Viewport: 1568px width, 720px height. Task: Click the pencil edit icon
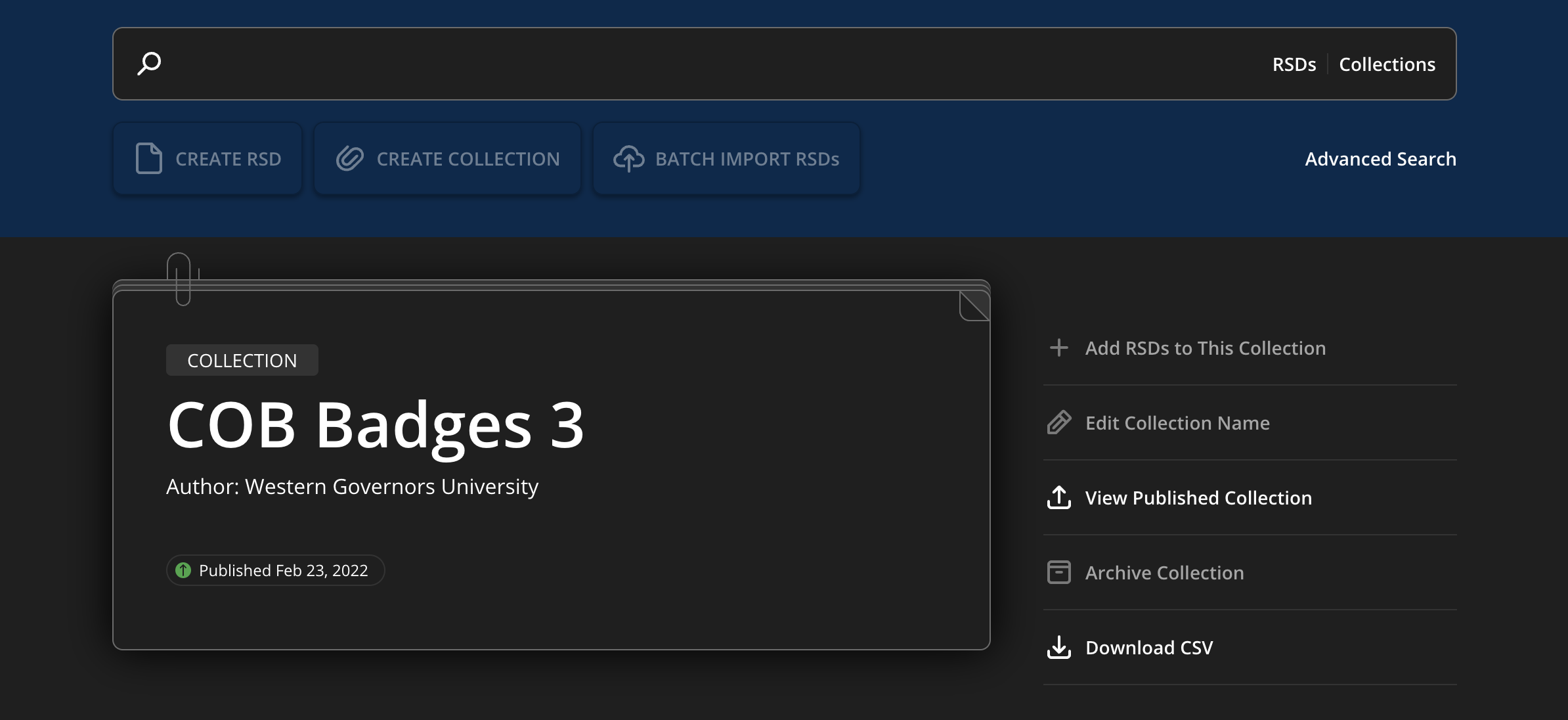click(x=1058, y=422)
